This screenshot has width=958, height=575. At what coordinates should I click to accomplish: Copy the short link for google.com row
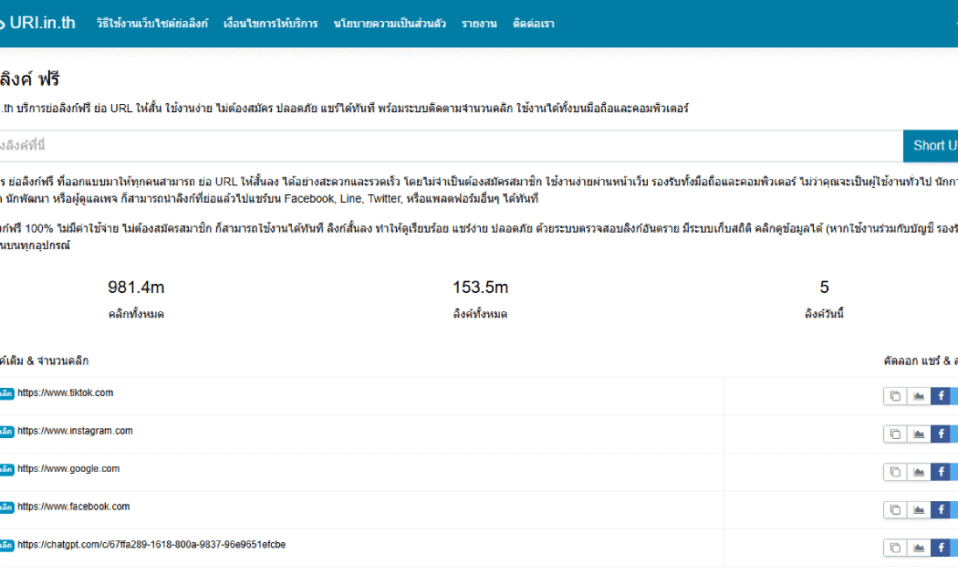point(895,472)
